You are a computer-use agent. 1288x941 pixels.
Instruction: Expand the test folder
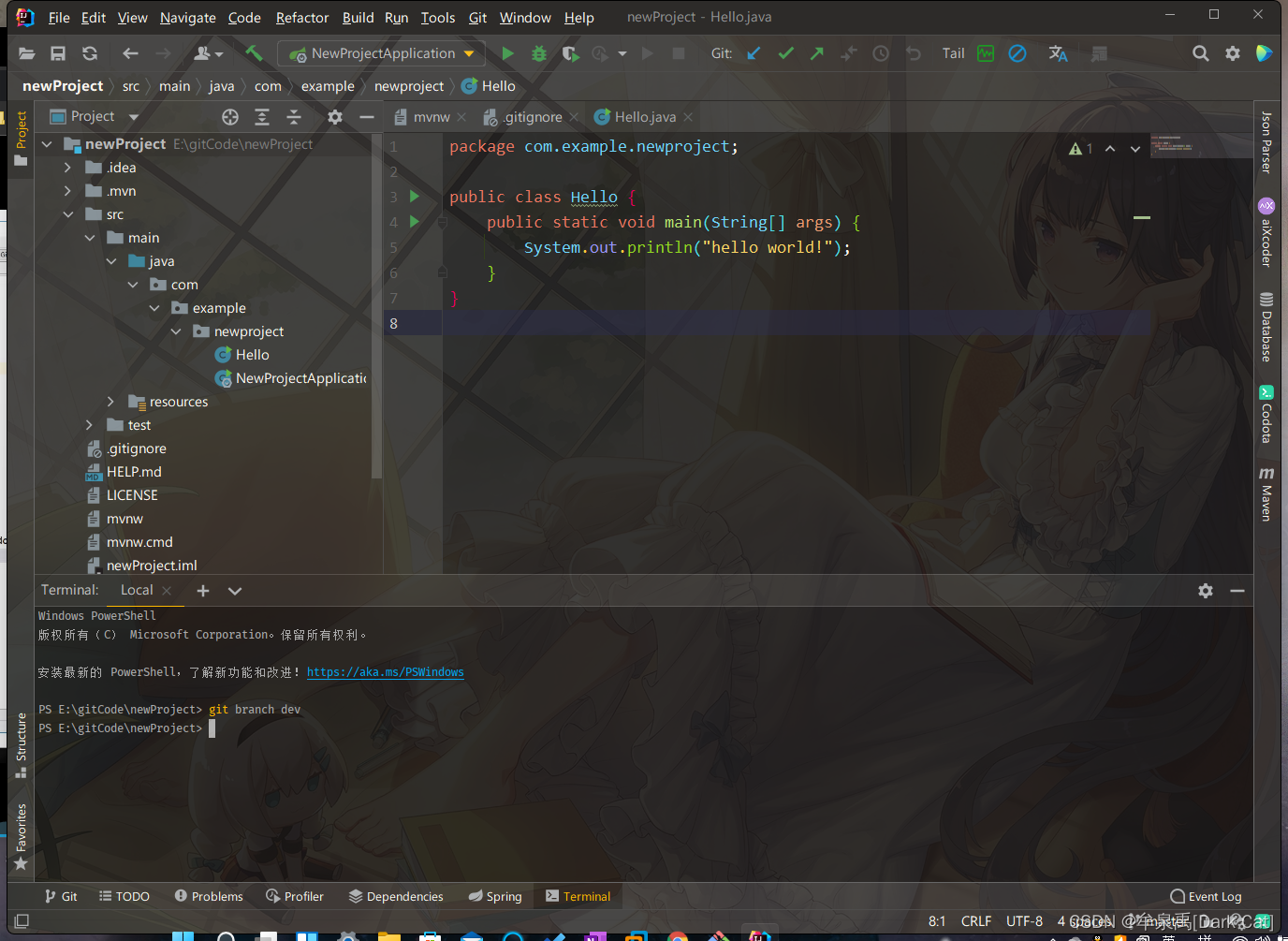pyautogui.click(x=89, y=425)
